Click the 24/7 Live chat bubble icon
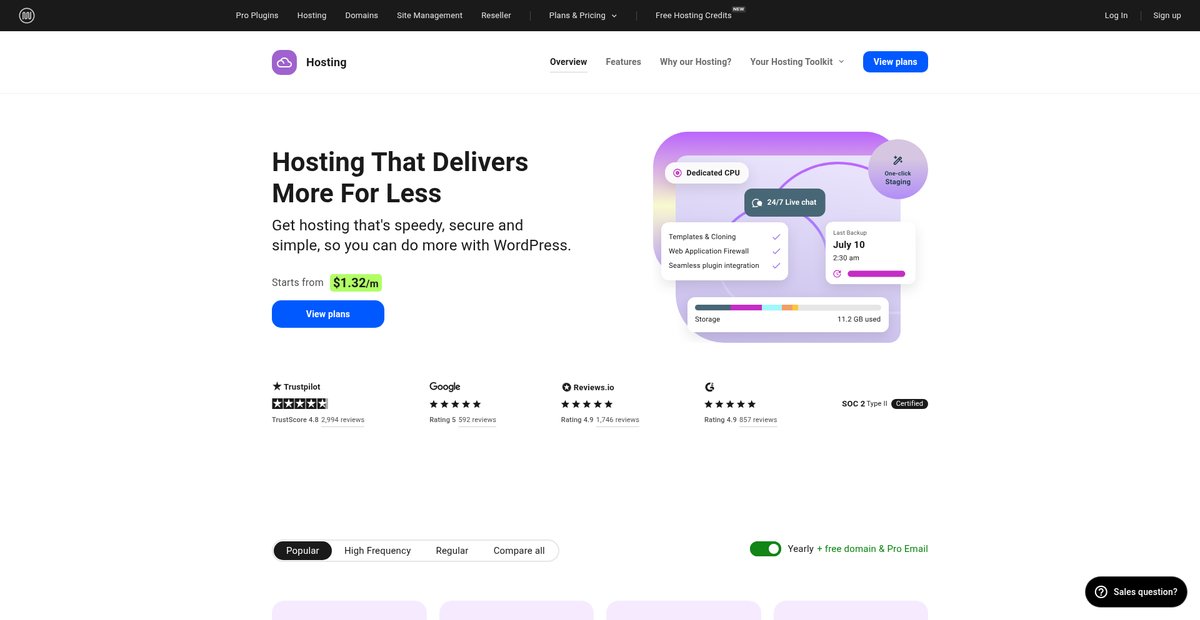The height and width of the screenshot is (620, 1200). click(757, 203)
